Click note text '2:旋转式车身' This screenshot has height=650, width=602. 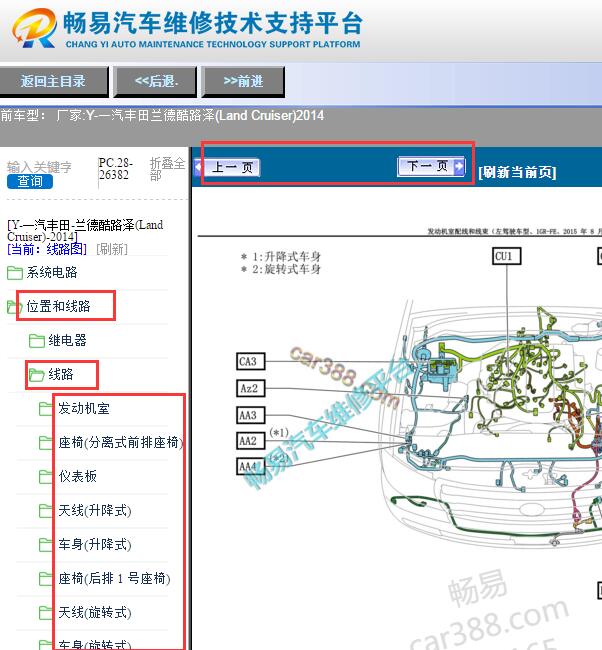click(x=286, y=269)
